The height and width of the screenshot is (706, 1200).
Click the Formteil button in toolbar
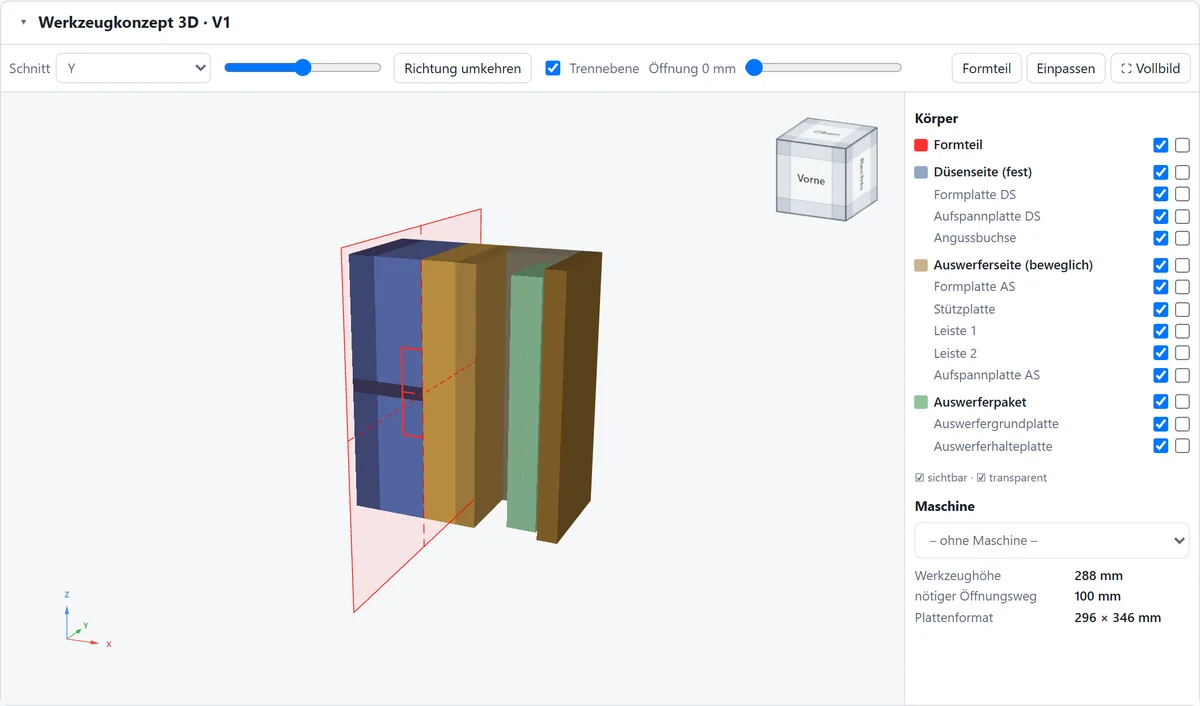[986, 68]
